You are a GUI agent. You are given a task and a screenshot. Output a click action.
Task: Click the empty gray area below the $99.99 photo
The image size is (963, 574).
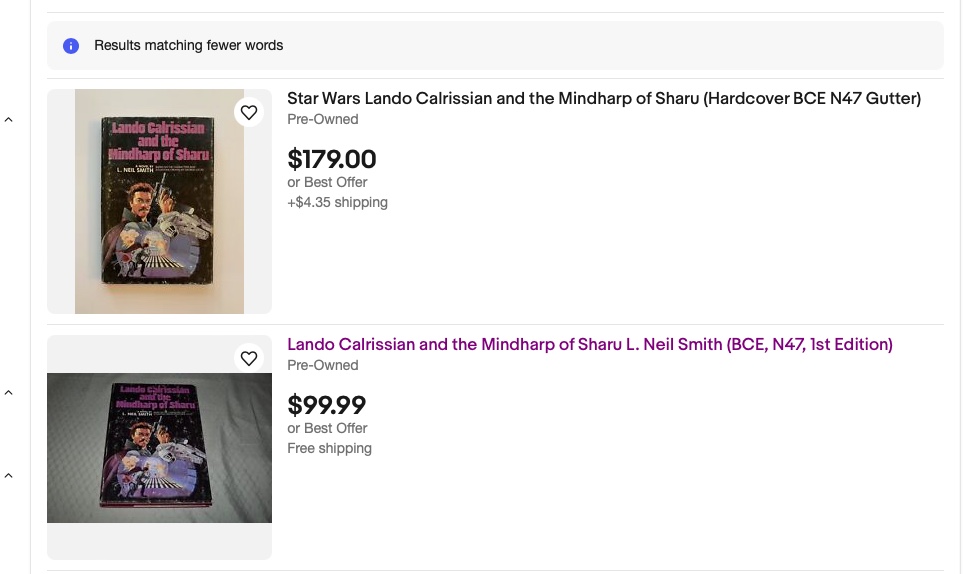coord(159,541)
